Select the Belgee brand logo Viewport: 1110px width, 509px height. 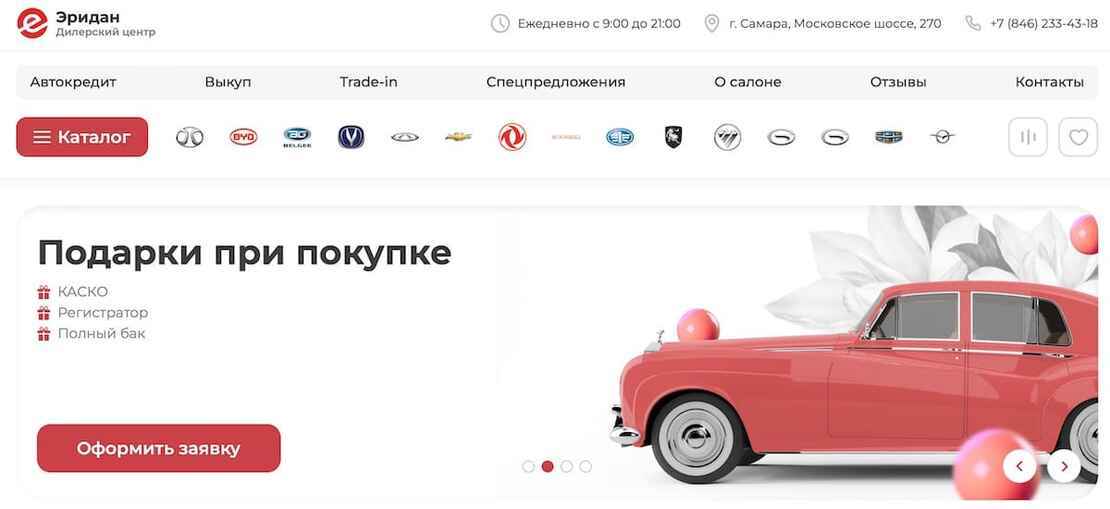(x=297, y=137)
